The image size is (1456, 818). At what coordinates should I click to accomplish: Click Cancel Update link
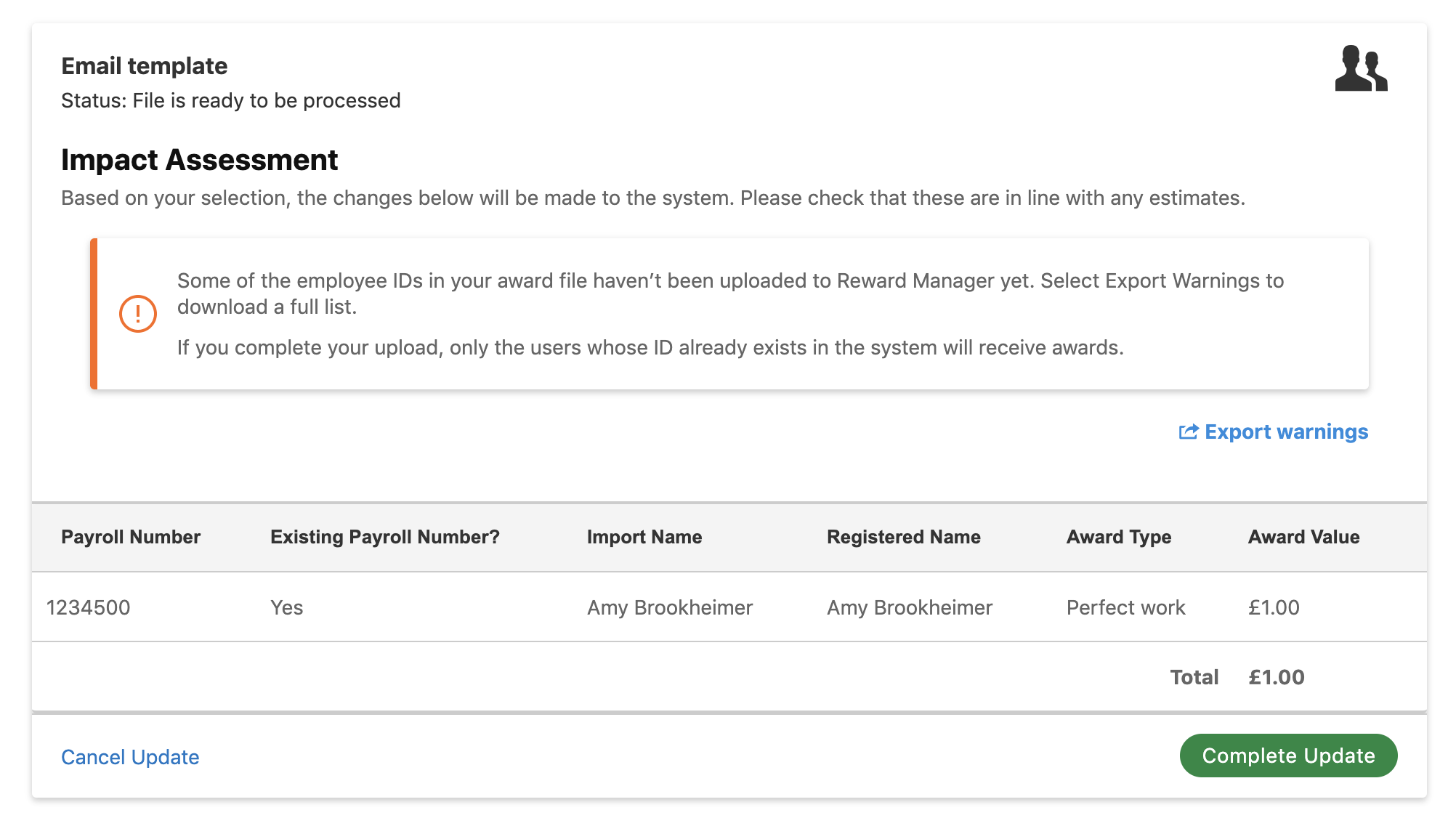[130, 757]
